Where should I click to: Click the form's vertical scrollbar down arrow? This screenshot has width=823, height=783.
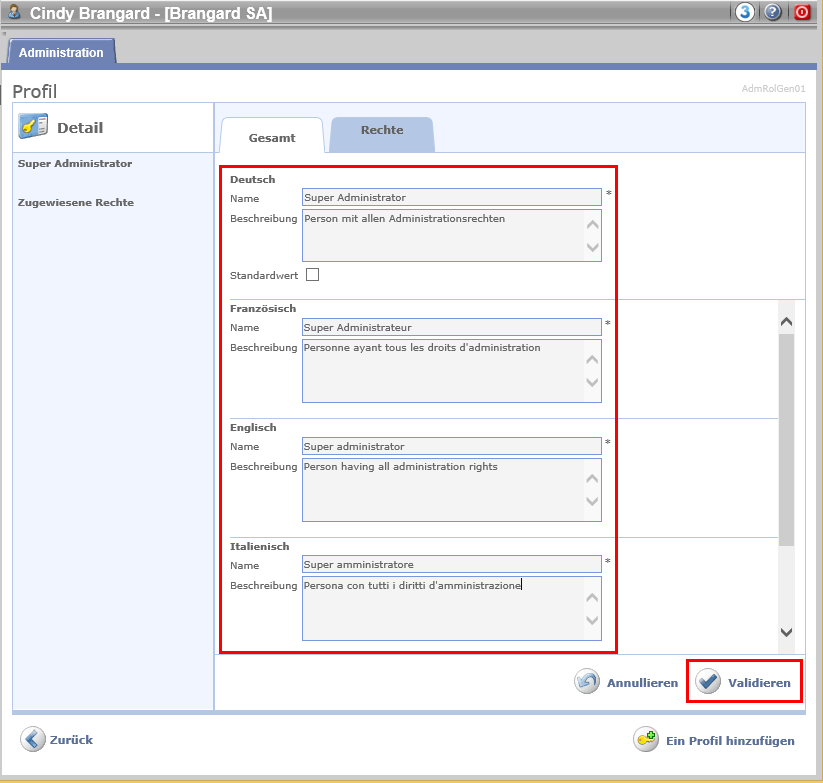pos(786,632)
